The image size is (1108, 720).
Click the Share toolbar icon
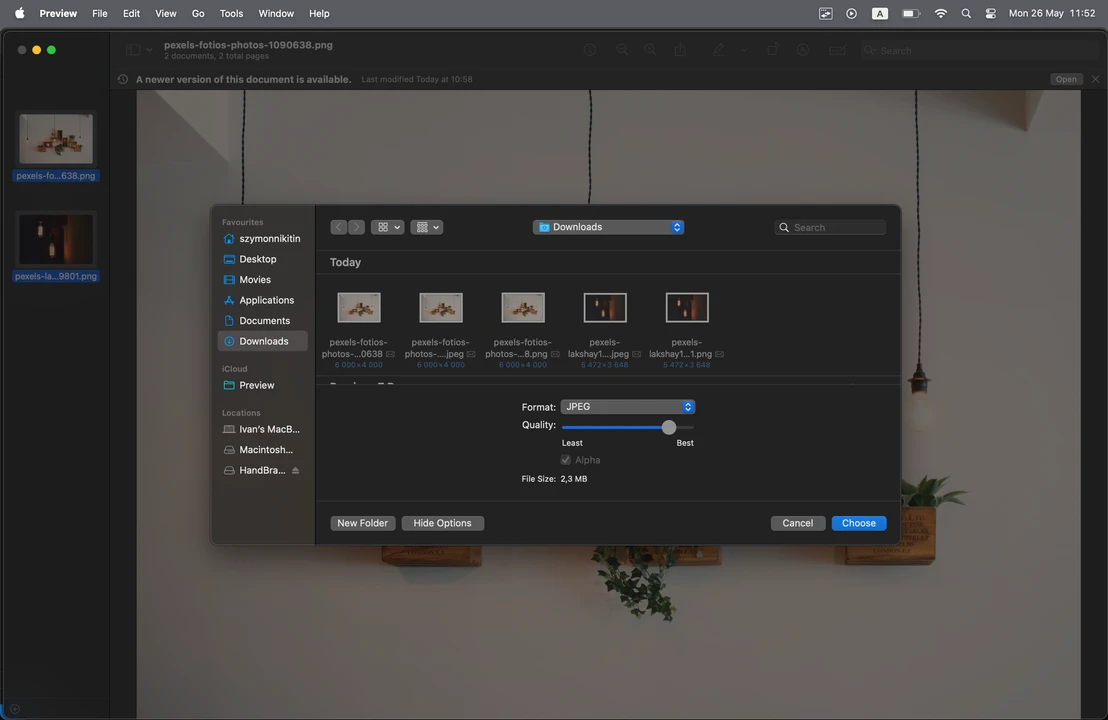[x=680, y=49]
